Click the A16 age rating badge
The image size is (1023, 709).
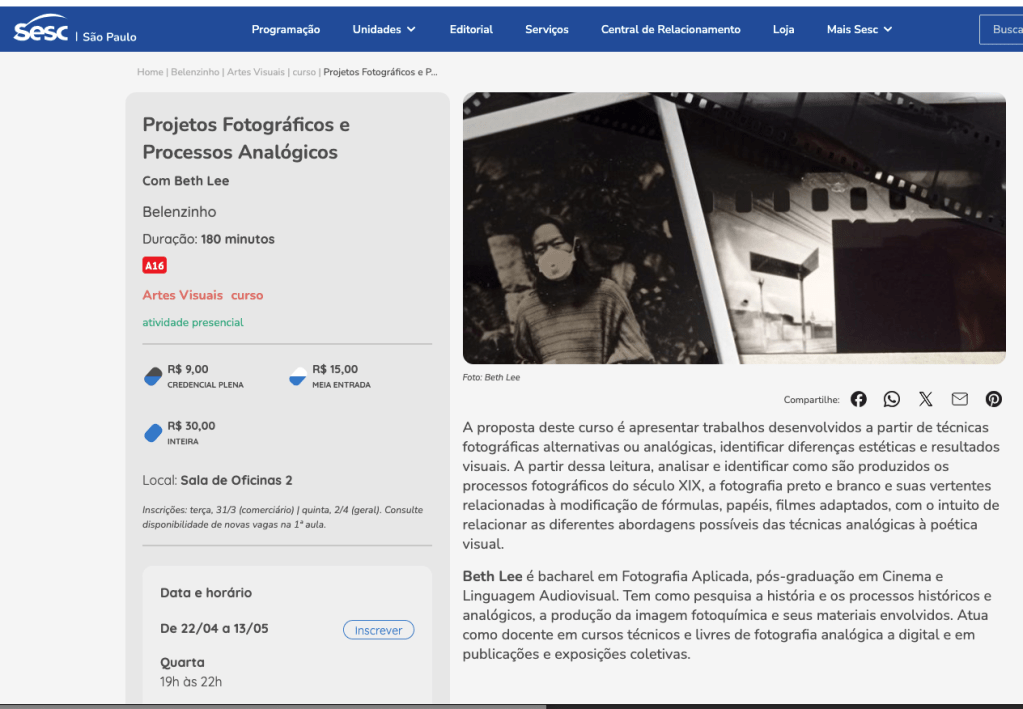tap(154, 266)
